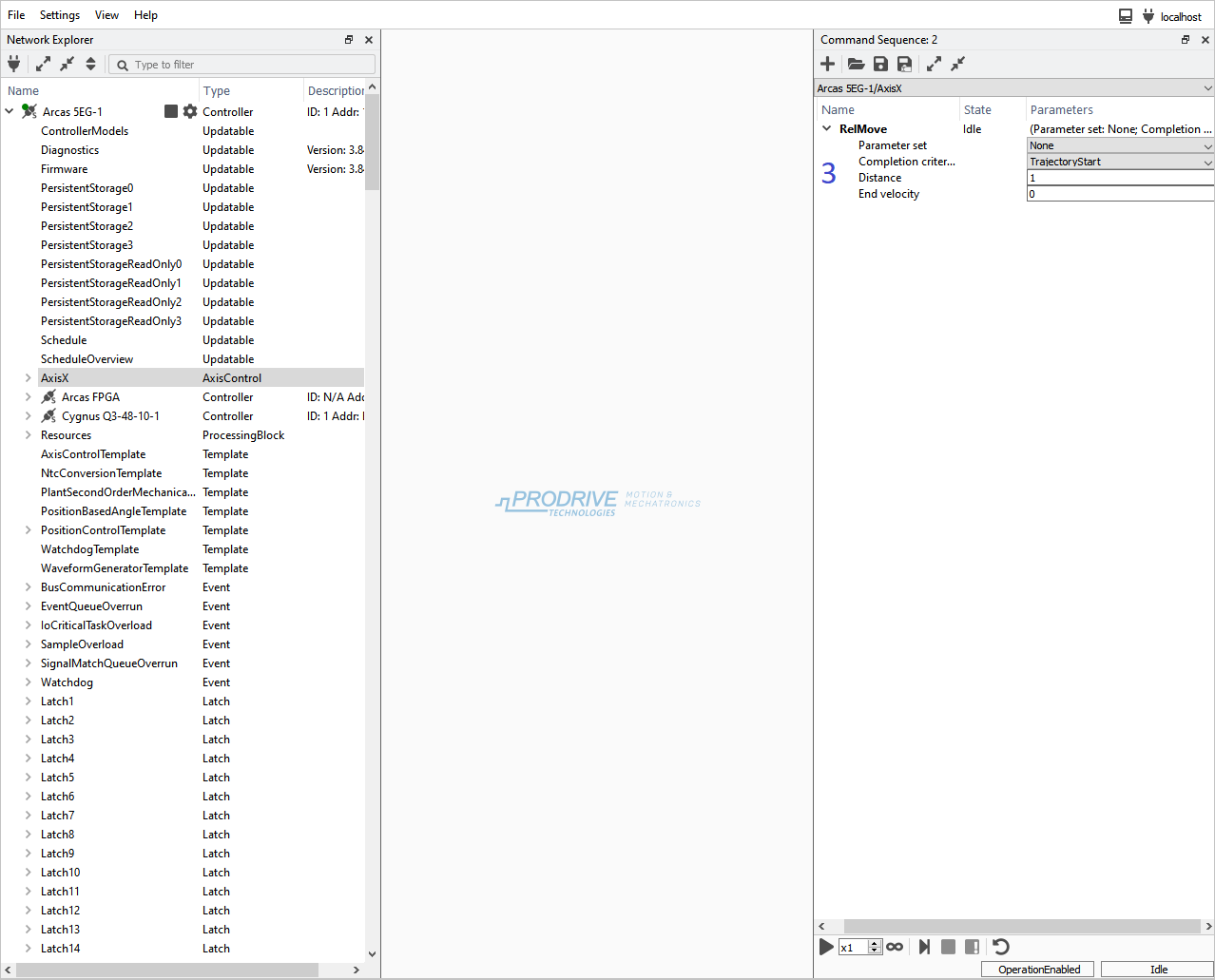This screenshot has width=1215, height=980.
Task: Save the command sequence with the first floppy icon
Action: point(880,64)
